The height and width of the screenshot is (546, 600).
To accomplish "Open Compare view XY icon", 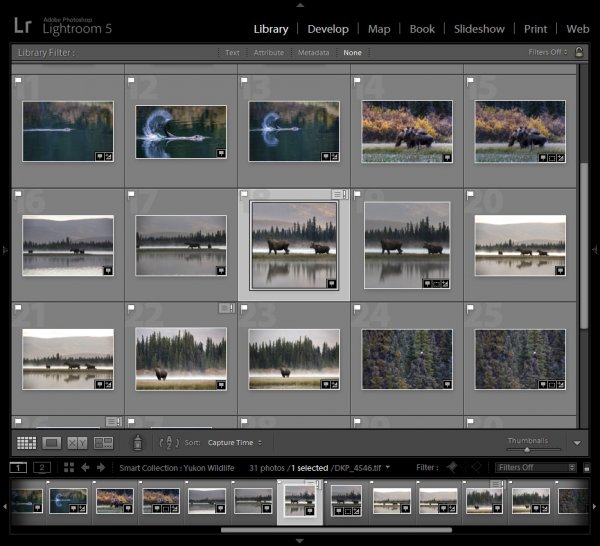I will click(x=77, y=443).
